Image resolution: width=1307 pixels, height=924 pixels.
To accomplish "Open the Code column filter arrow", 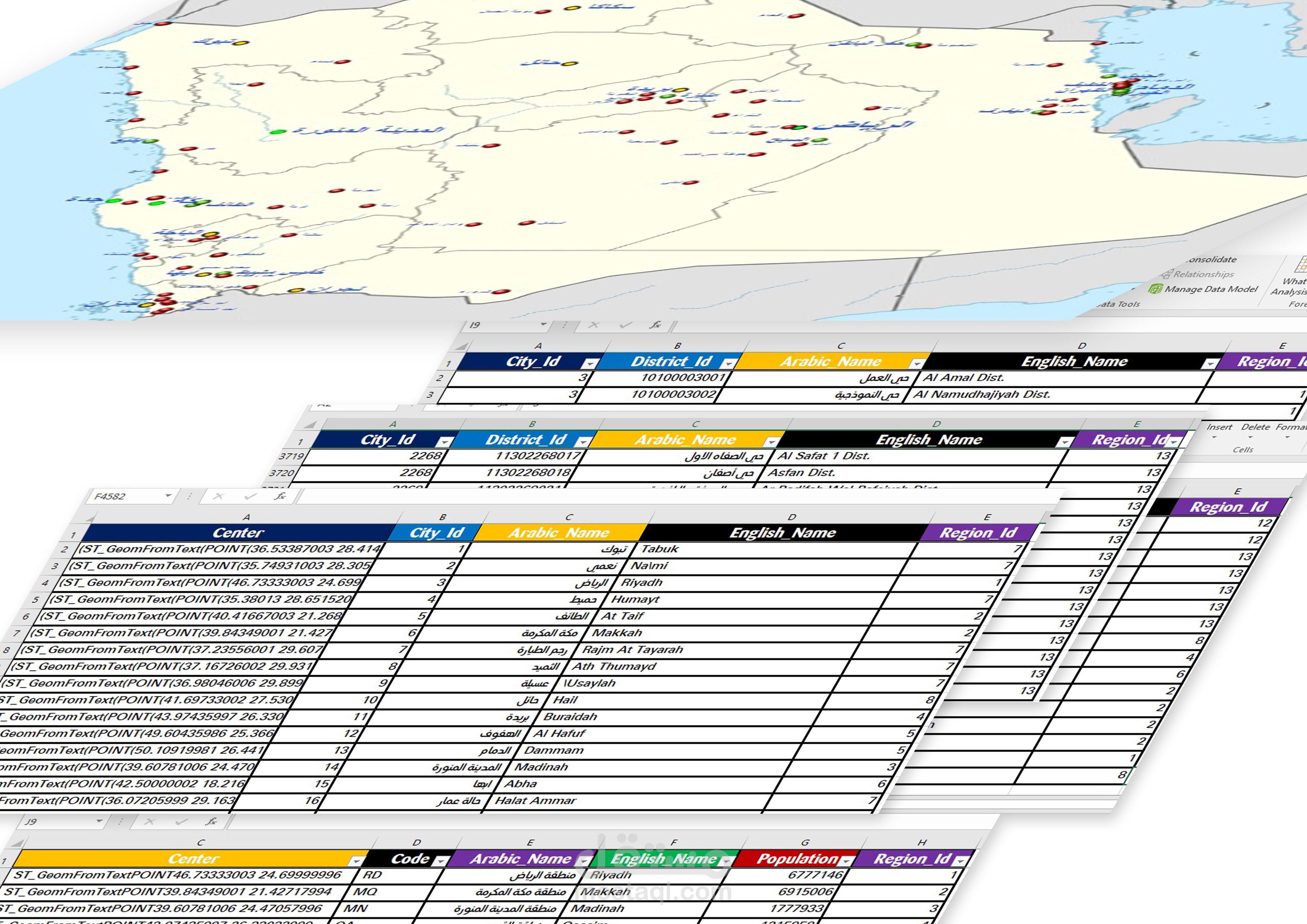I will [441, 861].
